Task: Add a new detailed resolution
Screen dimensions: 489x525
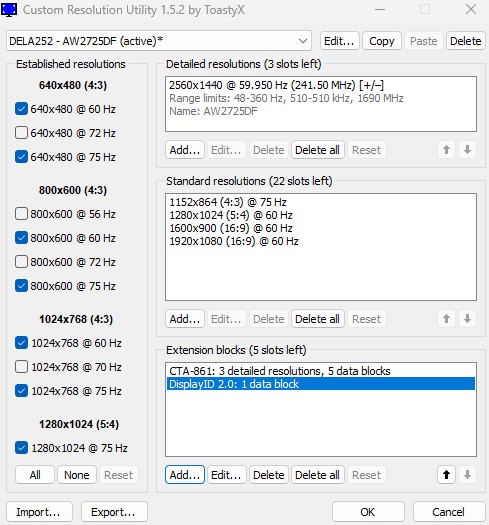Action: [185, 150]
